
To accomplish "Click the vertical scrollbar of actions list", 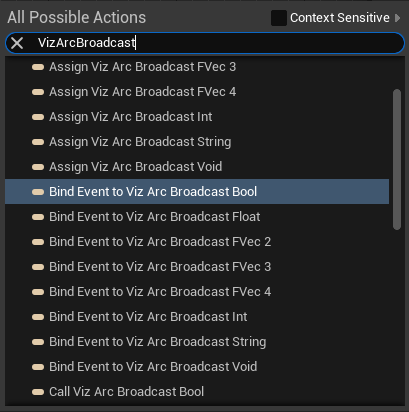I will 397,159.
